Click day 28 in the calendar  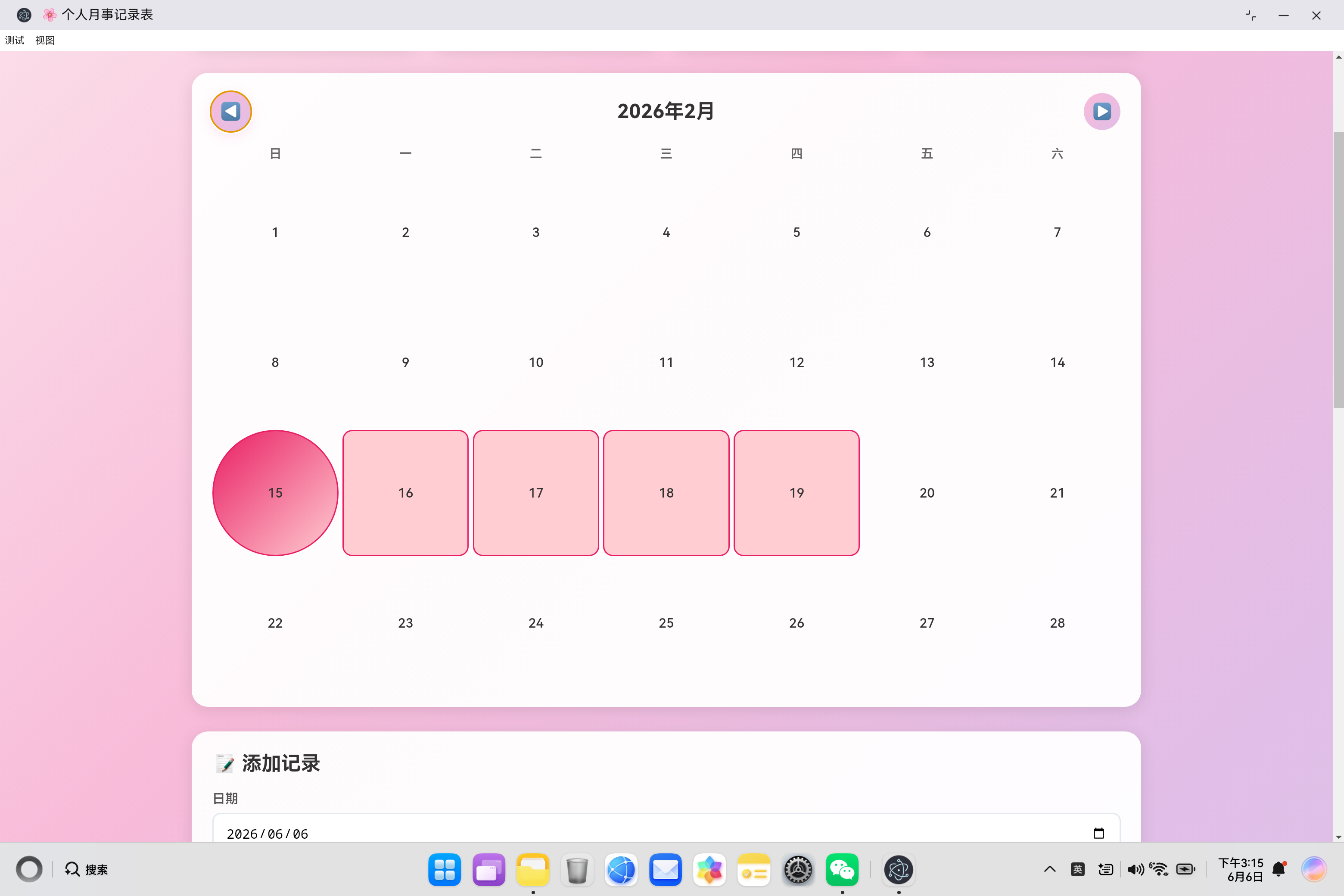(1057, 623)
